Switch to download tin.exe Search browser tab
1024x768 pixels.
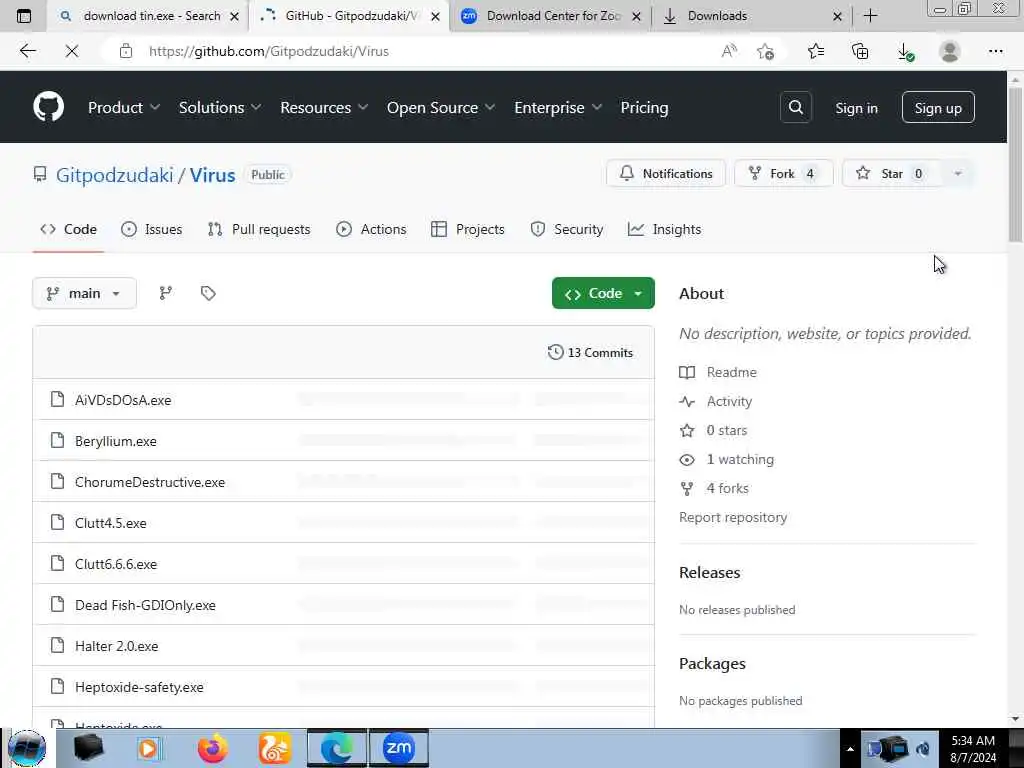[147, 16]
